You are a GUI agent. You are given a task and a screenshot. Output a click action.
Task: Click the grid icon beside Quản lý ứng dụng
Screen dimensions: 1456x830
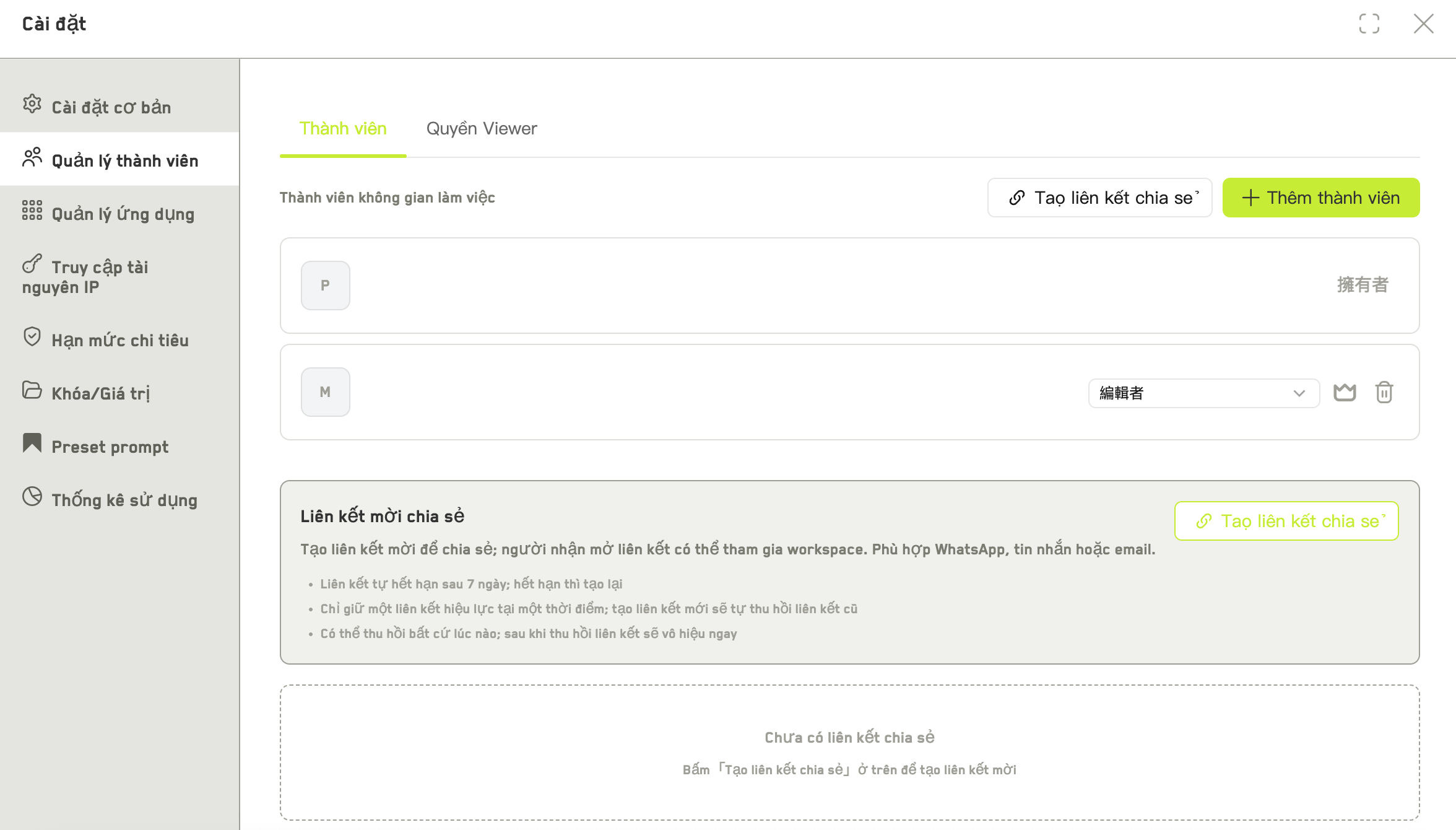pyautogui.click(x=32, y=211)
